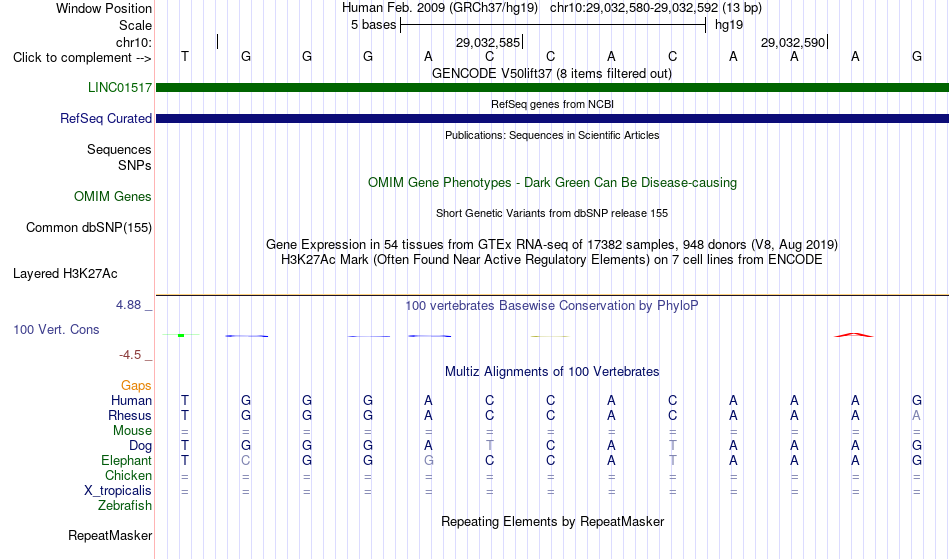Click the Layered H3K27Ac track label
Viewport: 950px width, 559px height.
coord(65,273)
